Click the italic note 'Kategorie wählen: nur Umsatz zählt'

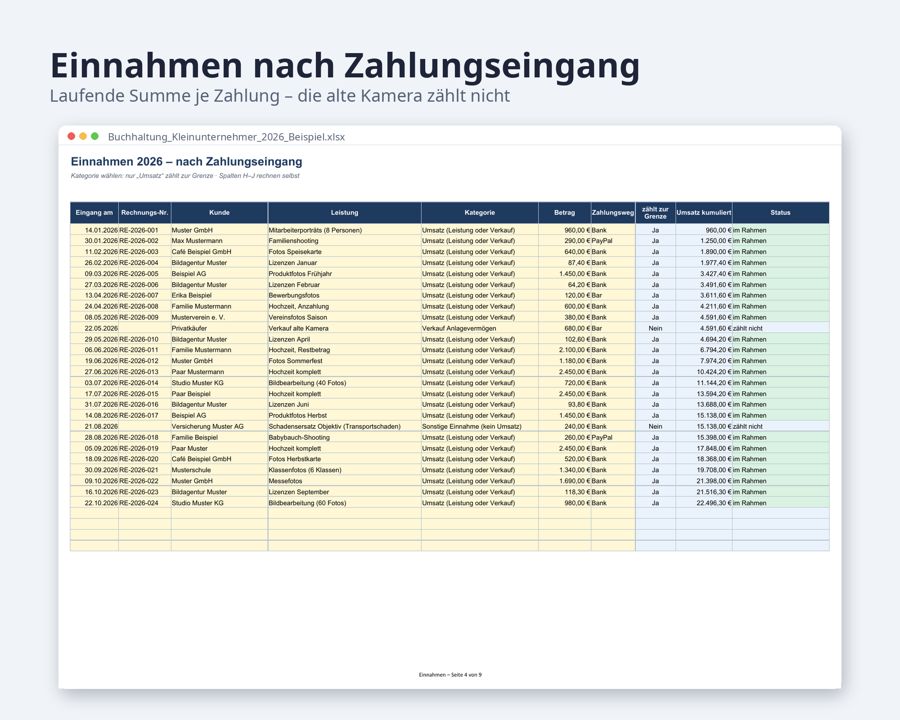pyautogui.click(x=185, y=176)
